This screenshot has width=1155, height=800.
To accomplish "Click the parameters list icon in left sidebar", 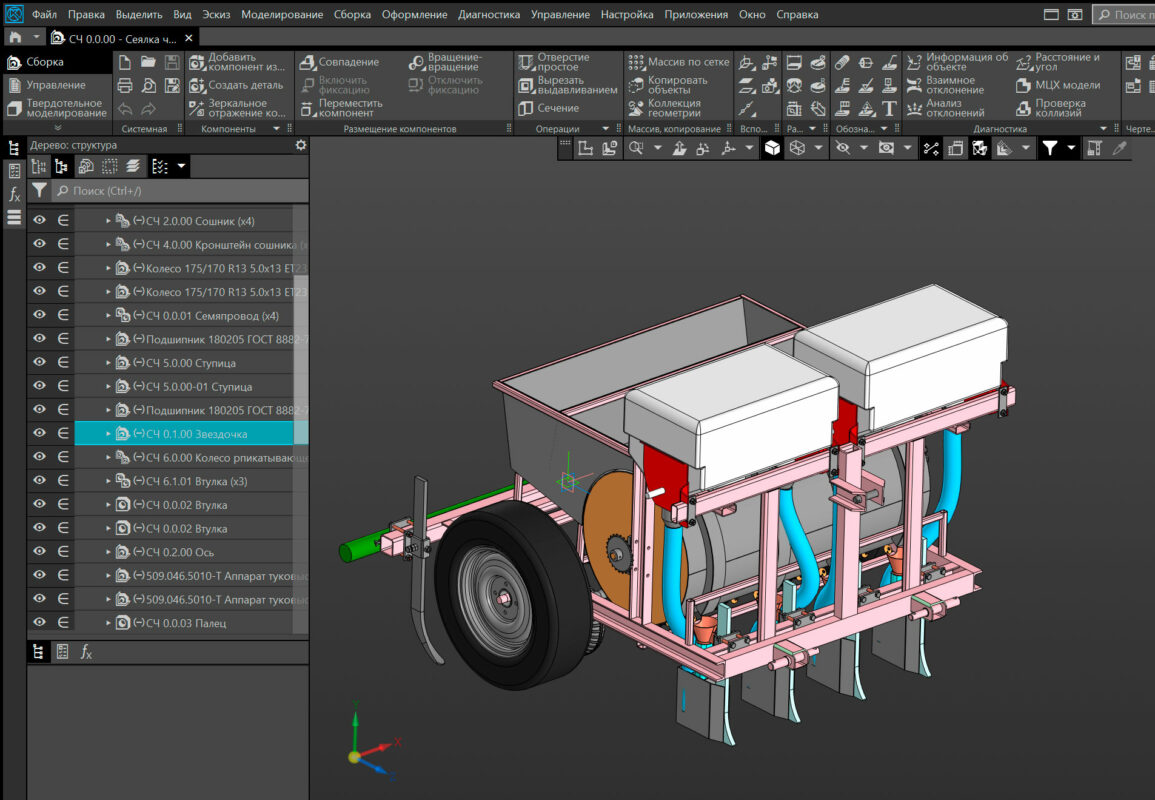I will 14,171.
